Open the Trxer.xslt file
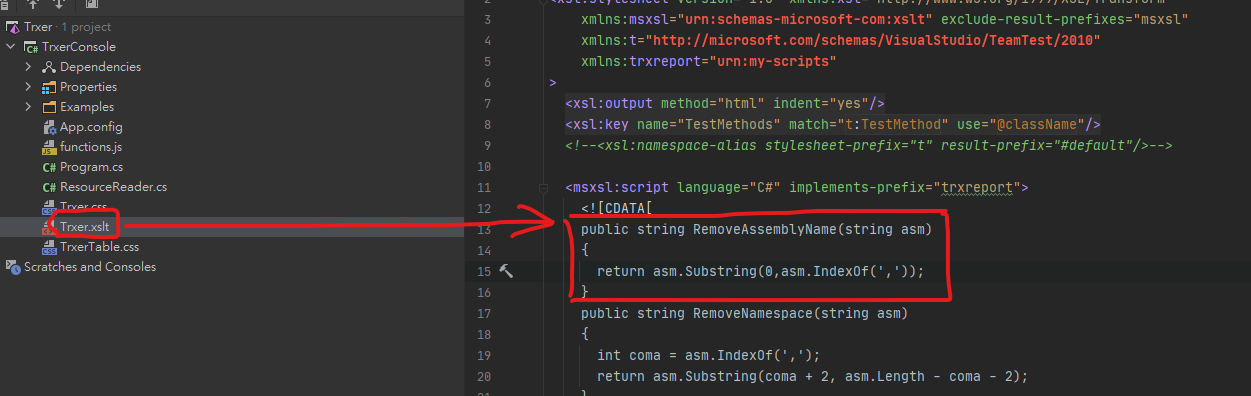The image size is (1251, 396). click(84, 227)
